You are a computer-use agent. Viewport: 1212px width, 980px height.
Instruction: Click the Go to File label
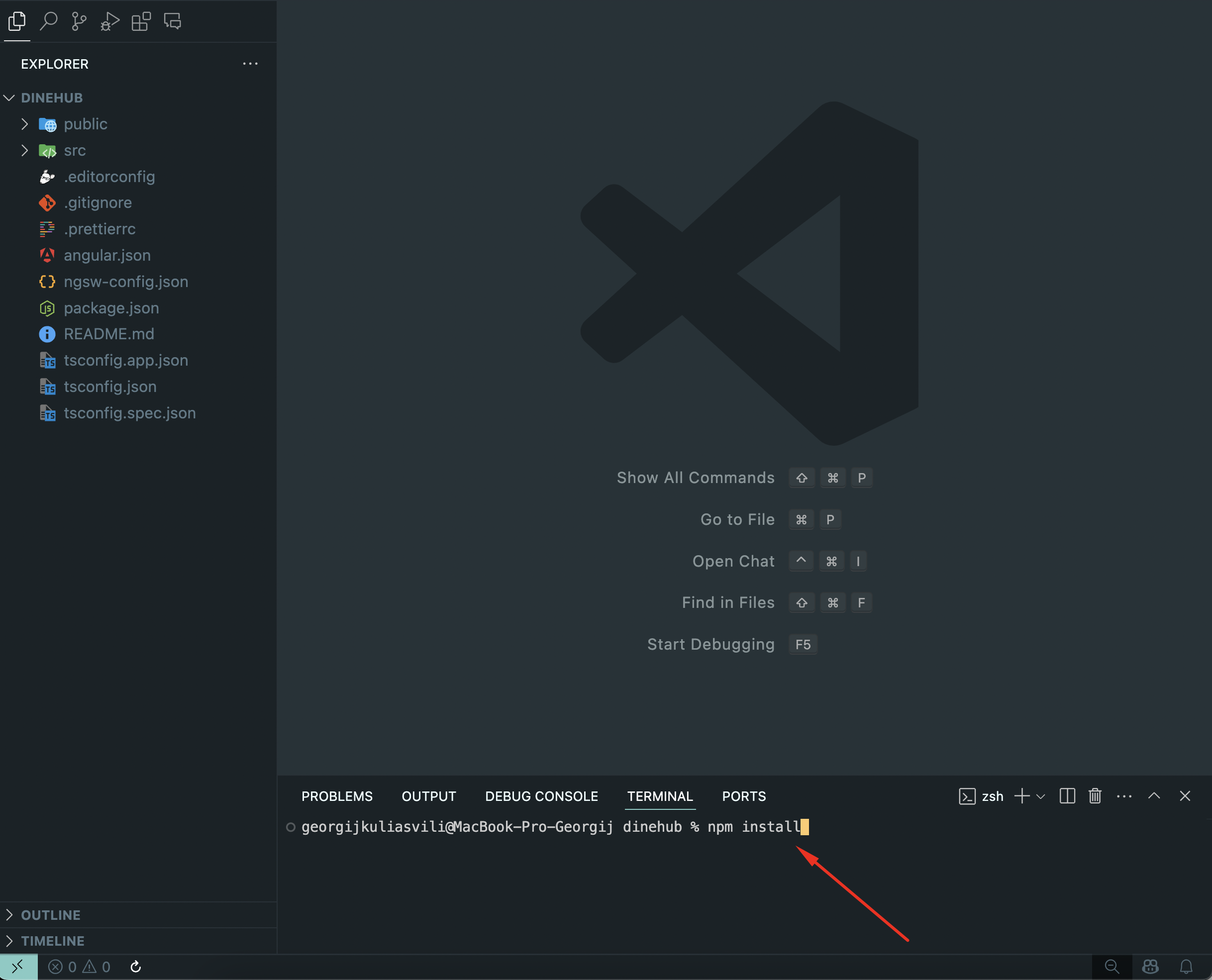737,520
